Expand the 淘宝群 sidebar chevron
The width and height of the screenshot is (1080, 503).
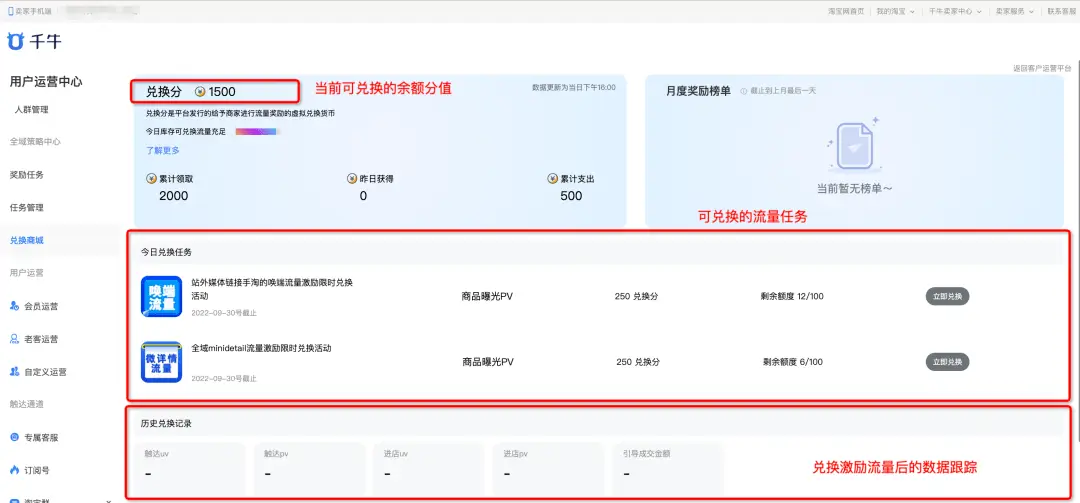pyautogui.click(x=109, y=500)
